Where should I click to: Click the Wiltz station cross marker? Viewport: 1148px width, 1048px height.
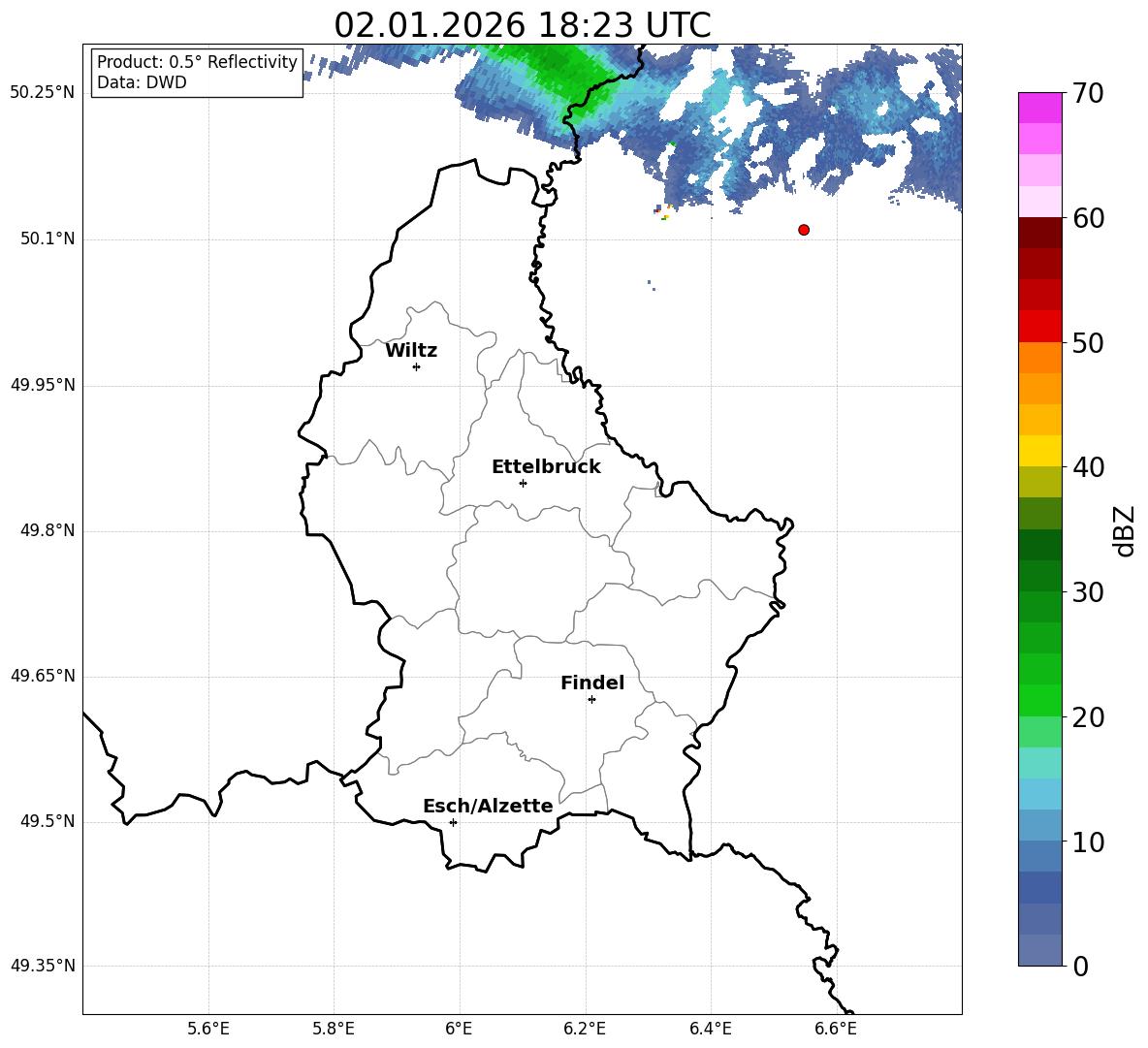point(417,366)
